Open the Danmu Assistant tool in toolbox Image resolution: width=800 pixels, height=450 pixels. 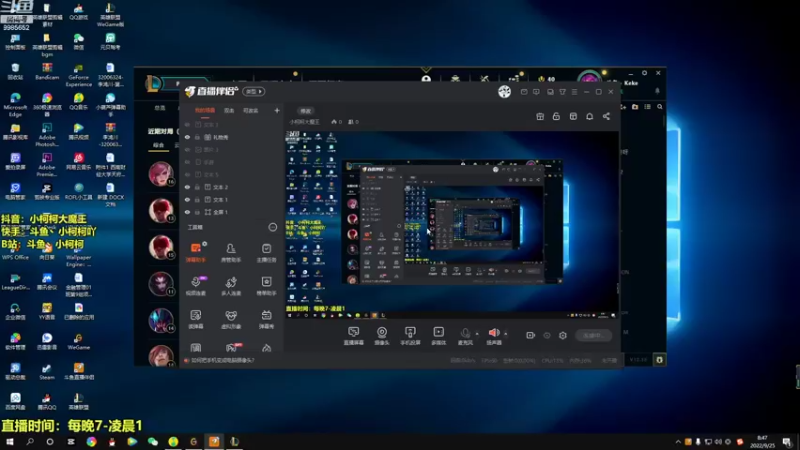pyautogui.click(x=195, y=252)
